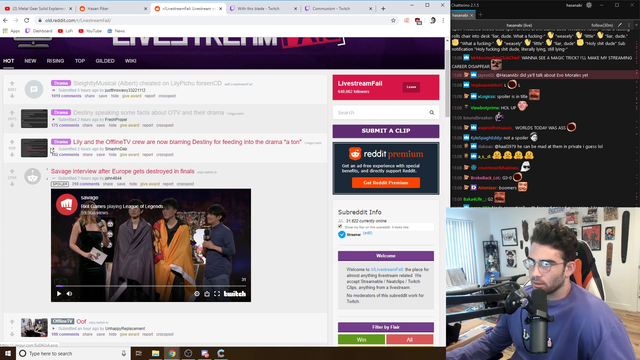Downvote the Savage interview post
Image resolution: width=640 pixels, height=360 pixels.
12,184
